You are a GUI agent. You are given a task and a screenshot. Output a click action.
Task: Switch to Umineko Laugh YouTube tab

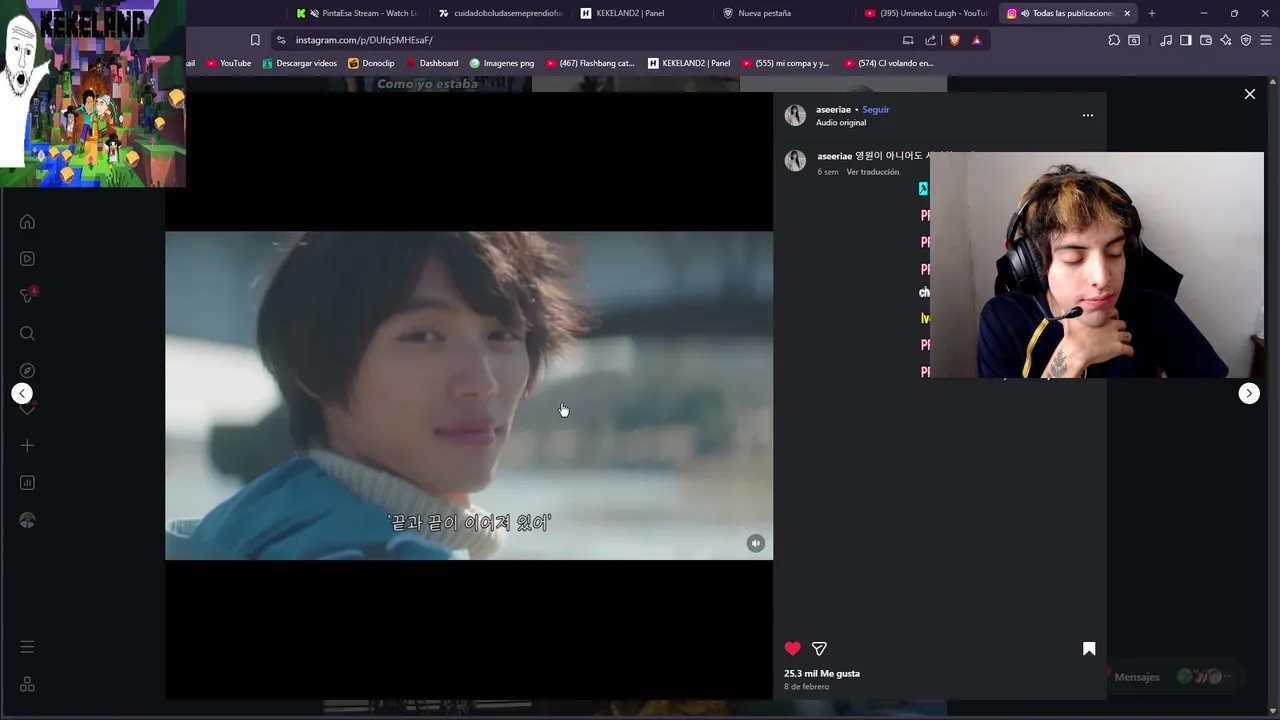tap(926, 13)
